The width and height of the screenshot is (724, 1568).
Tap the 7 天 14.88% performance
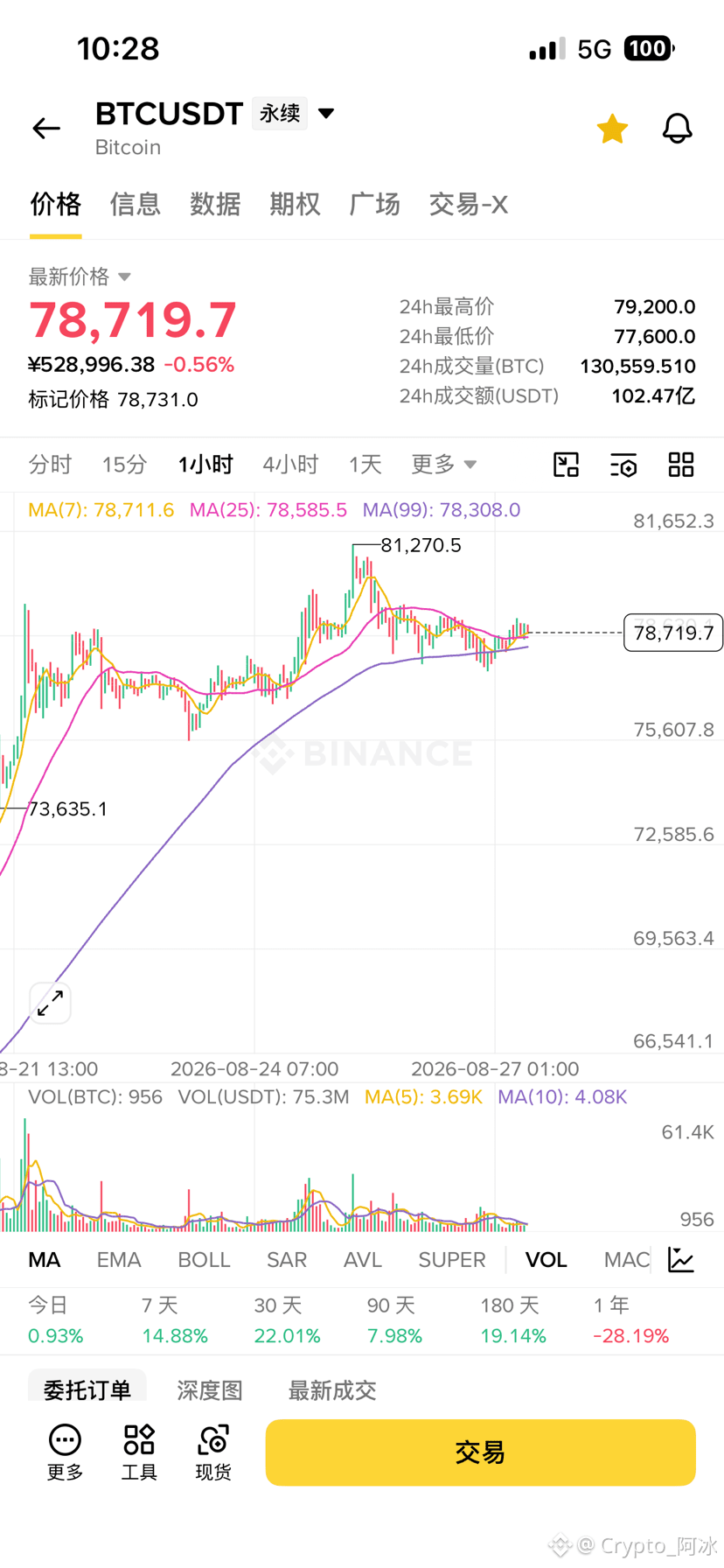pos(175,1321)
